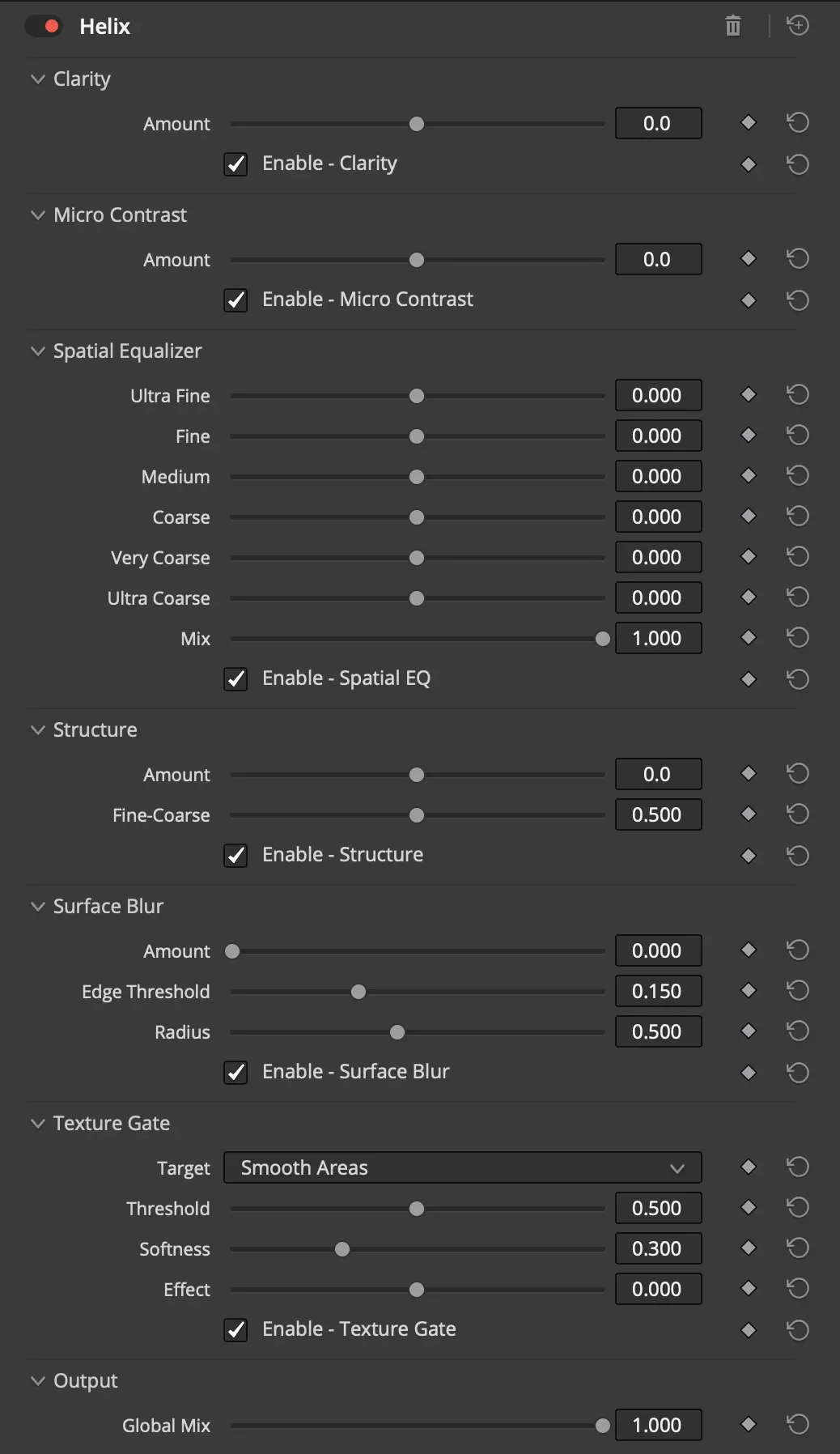Click the keyframe diamond for Texture Gate Threshold

coord(748,1207)
